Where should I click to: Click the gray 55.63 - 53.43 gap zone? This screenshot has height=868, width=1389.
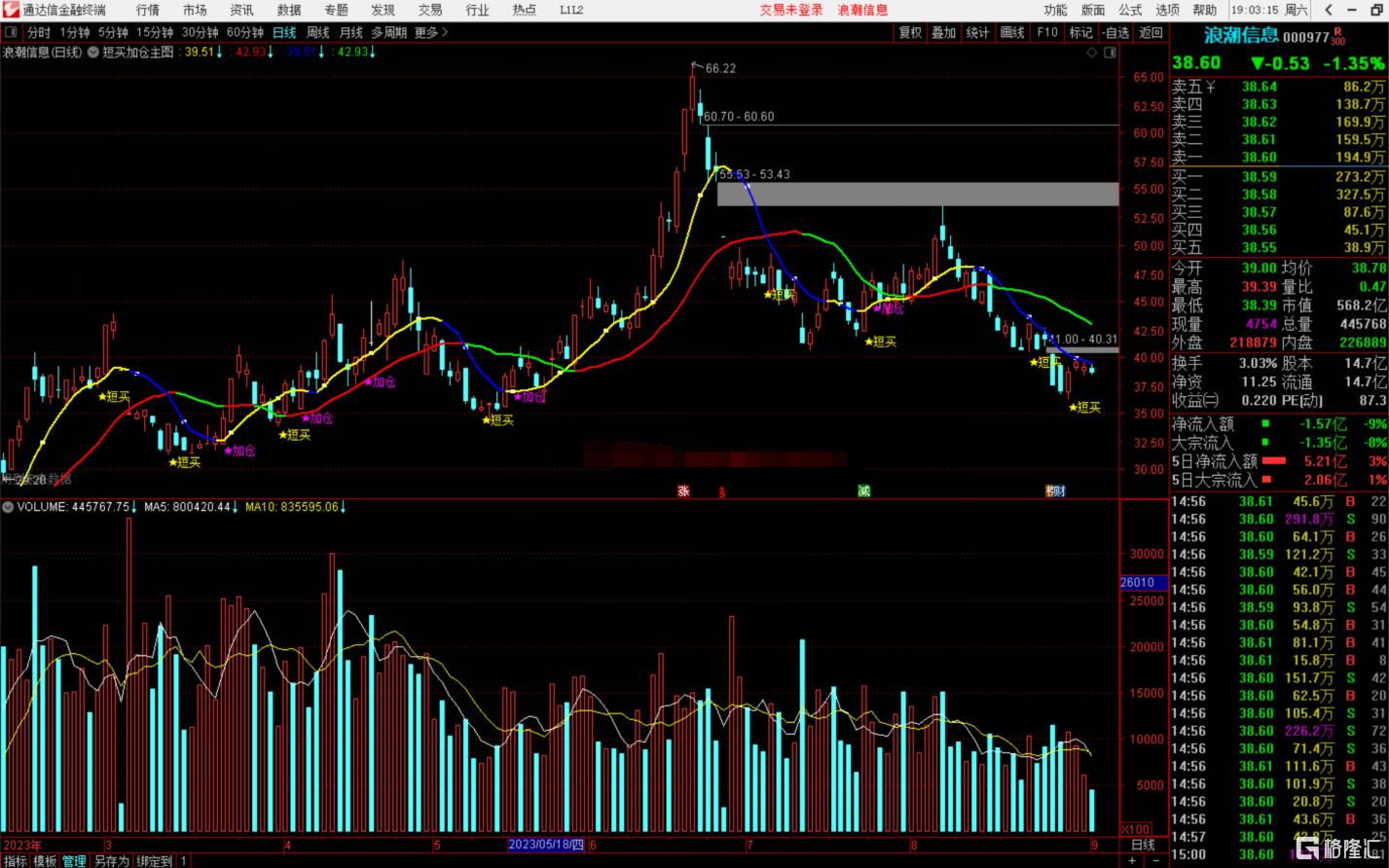click(x=918, y=194)
